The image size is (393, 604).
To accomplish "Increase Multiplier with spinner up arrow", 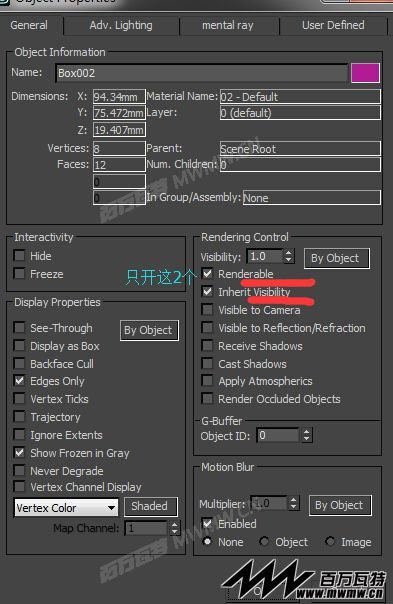I will 294,500.
